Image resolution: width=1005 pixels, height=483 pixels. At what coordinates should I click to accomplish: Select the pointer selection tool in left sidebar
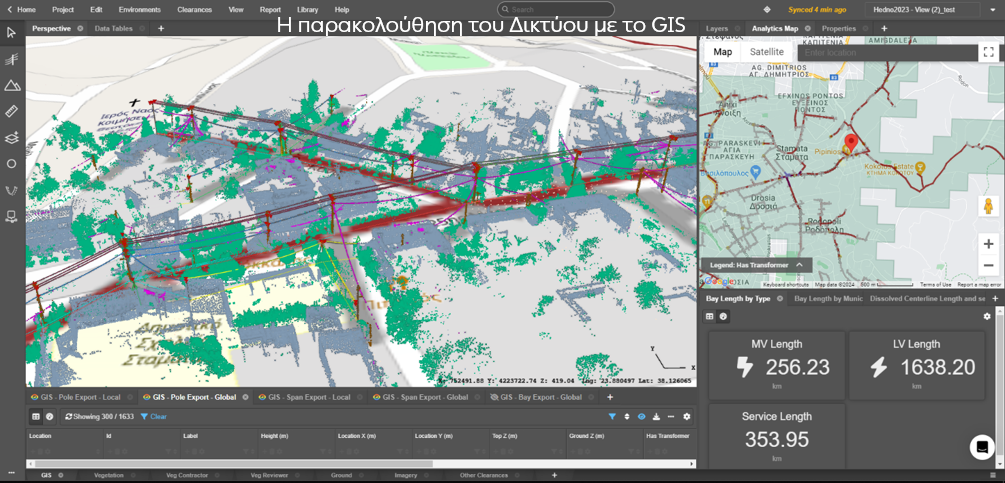coord(12,33)
